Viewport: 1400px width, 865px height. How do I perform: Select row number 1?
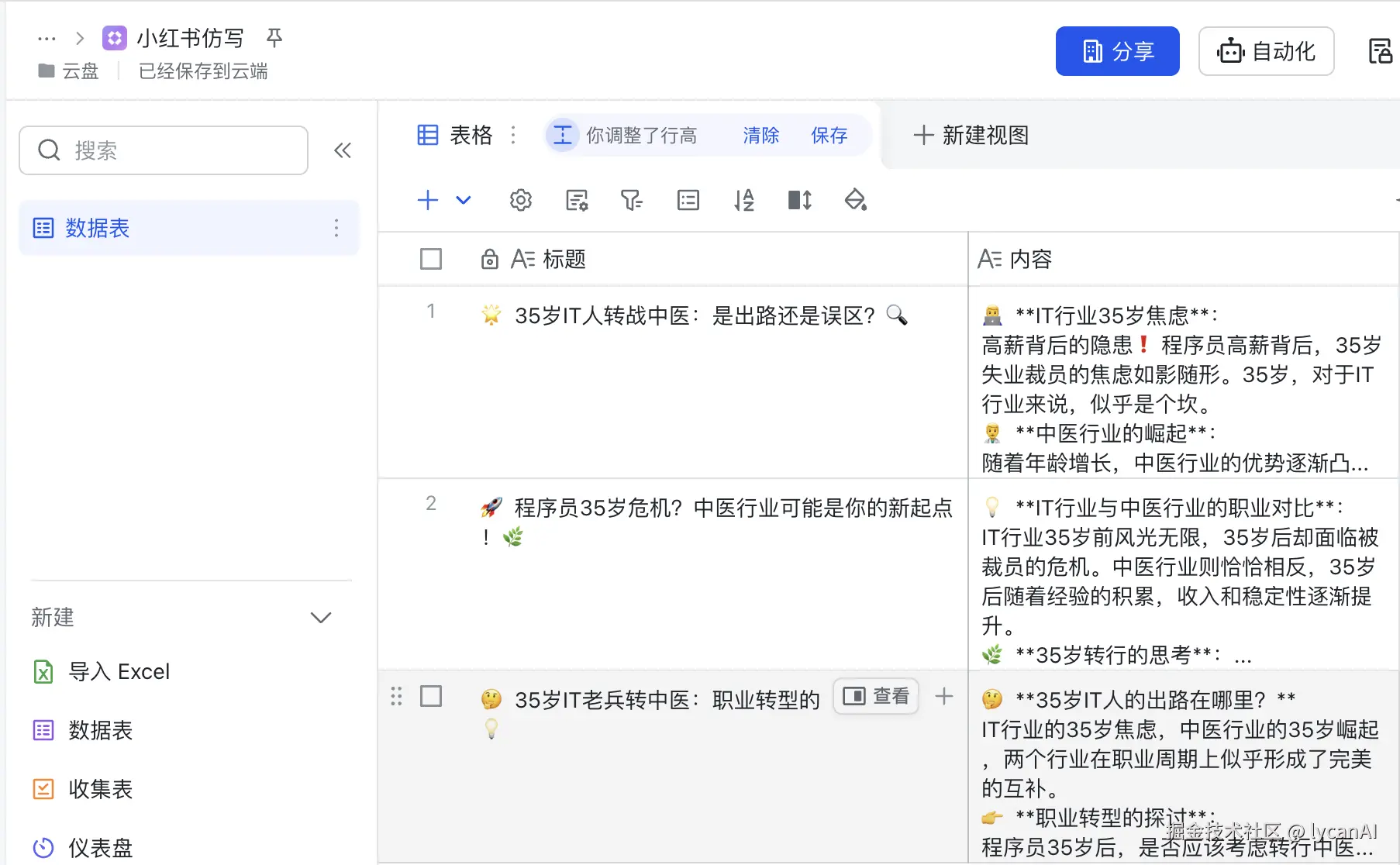click(x=431, y=311)
